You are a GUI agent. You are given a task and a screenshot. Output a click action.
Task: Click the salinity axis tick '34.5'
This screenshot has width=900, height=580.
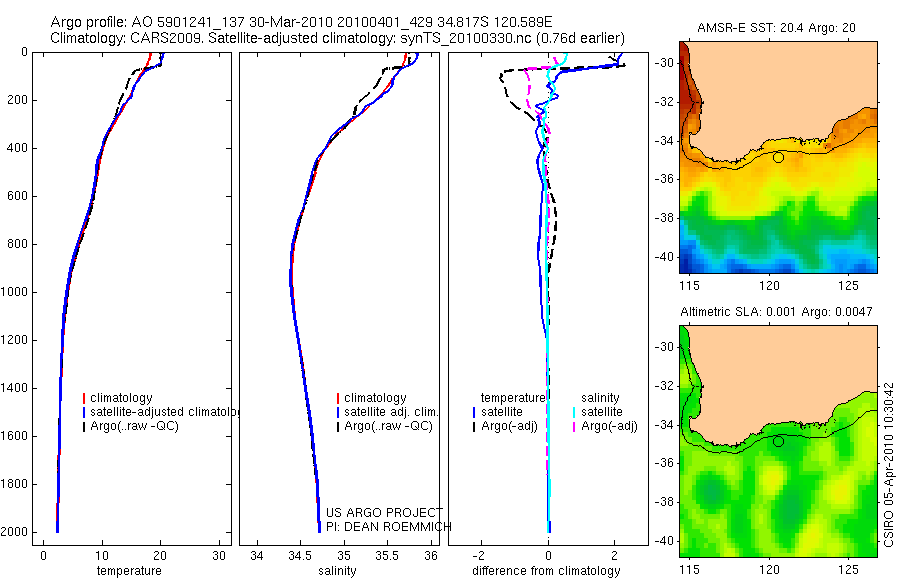pyautogui.click(x=298, y=556)
